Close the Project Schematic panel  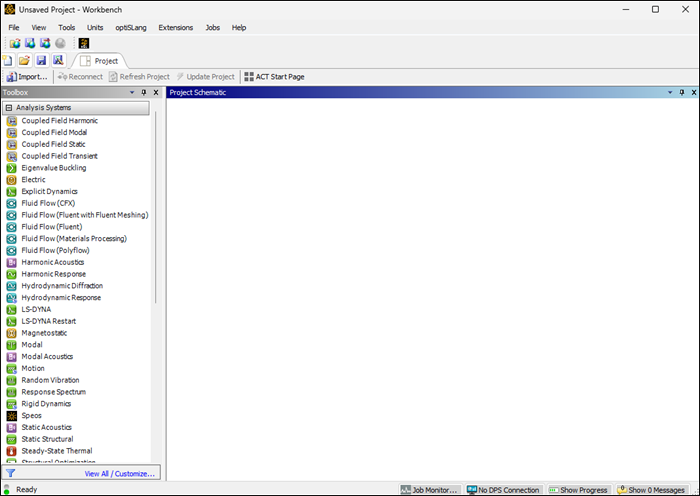pos(694,92)
